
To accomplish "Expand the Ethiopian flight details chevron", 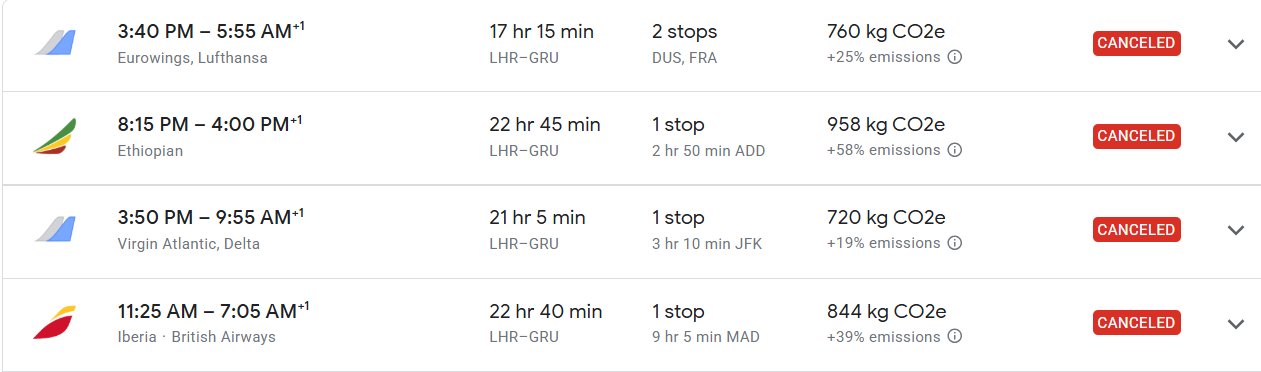I will point(1235,137).
